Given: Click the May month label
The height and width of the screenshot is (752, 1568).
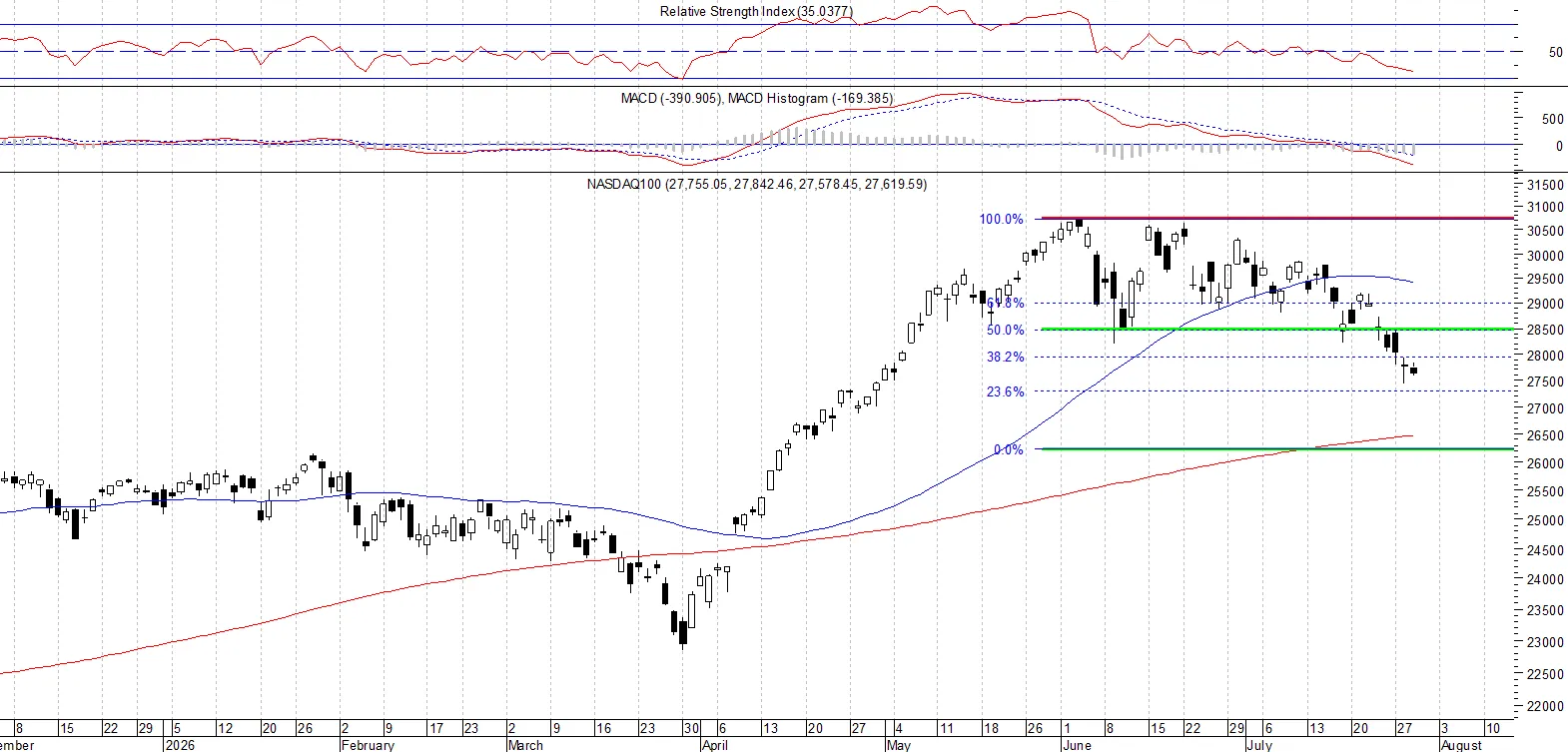Looking at the screenshot, I should click(x=899, y=745).
